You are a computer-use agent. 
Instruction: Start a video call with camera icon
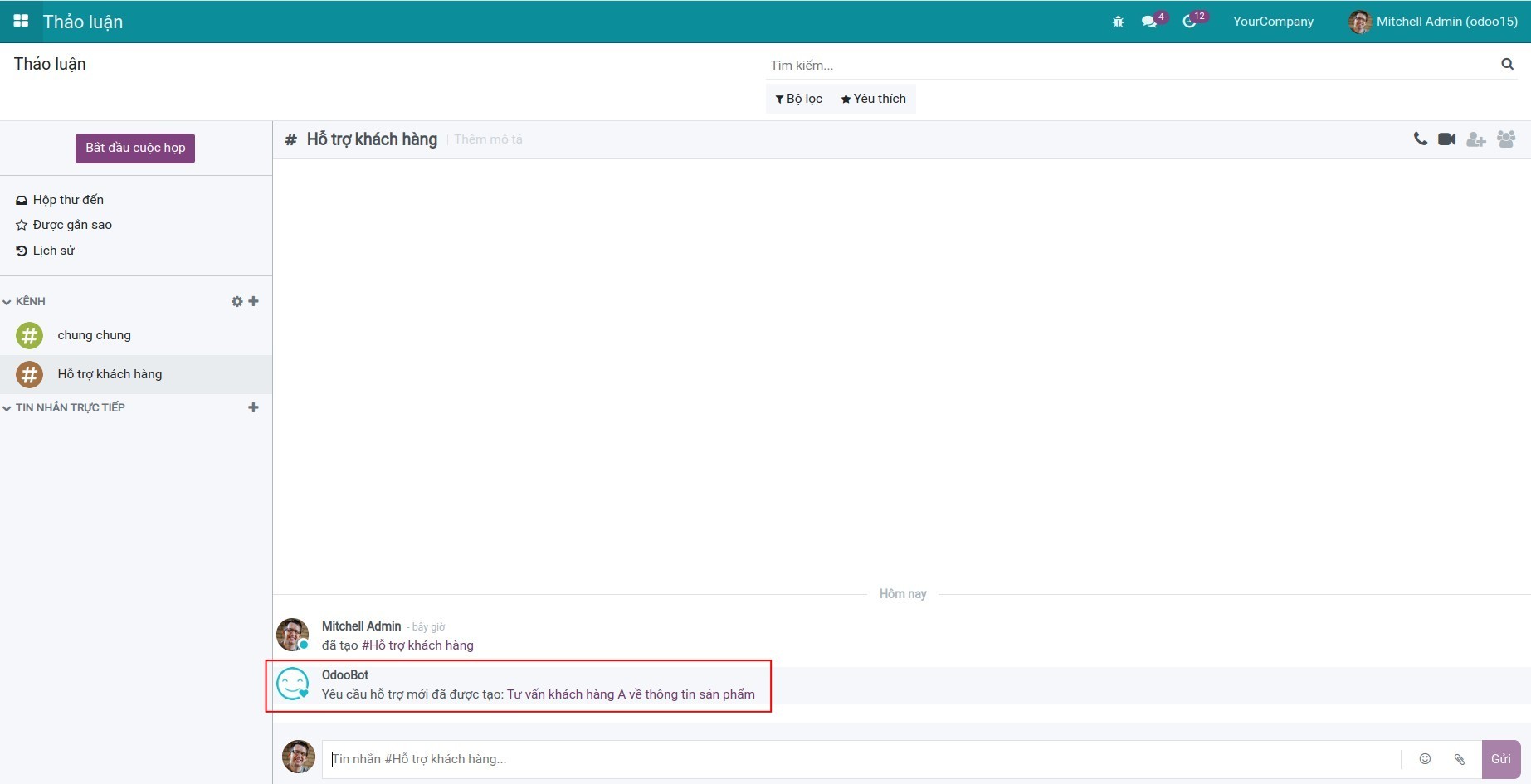pos(1446,139)
